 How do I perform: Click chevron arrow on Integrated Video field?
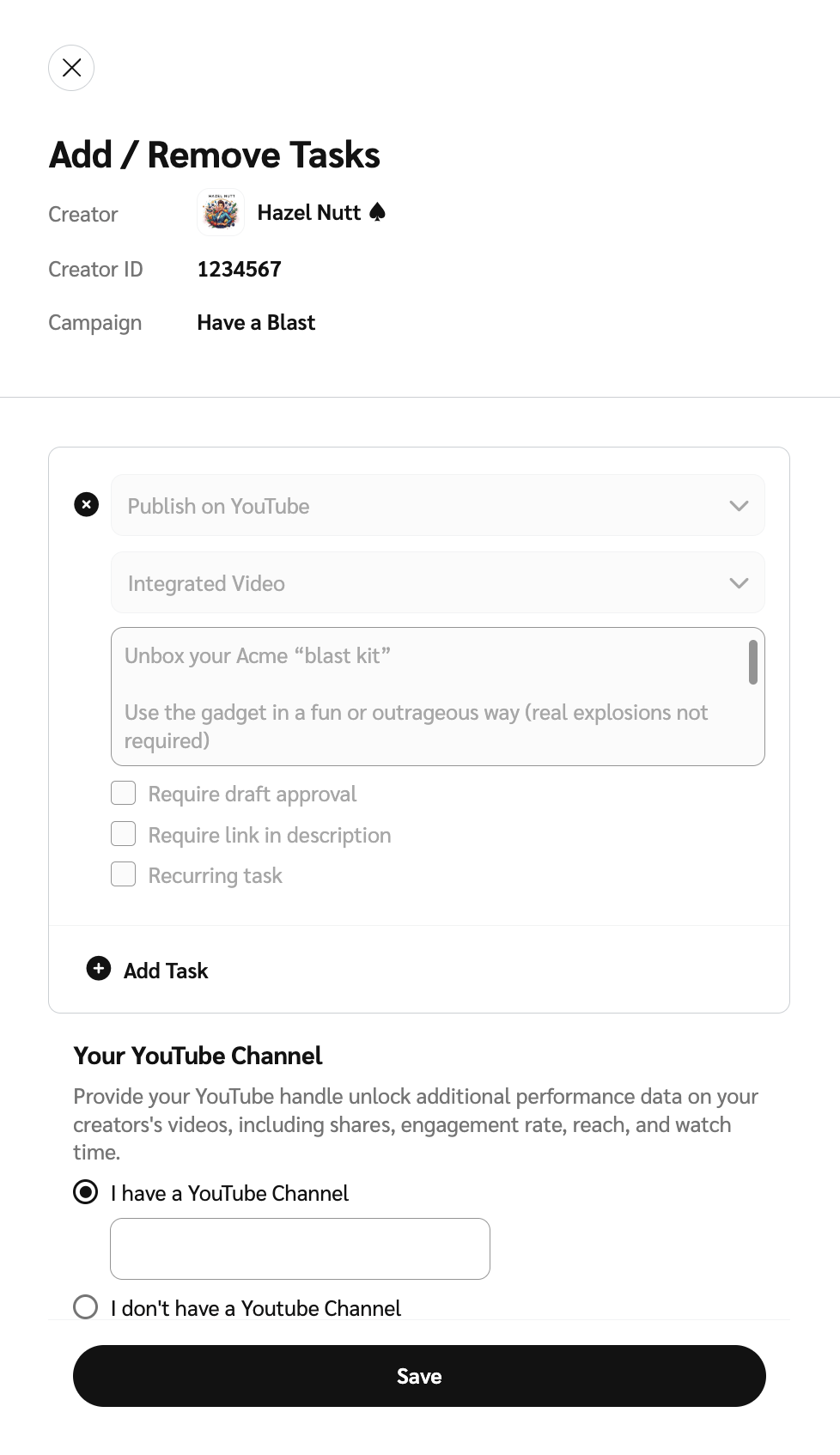pyautogui.click(x=739, y=583)
